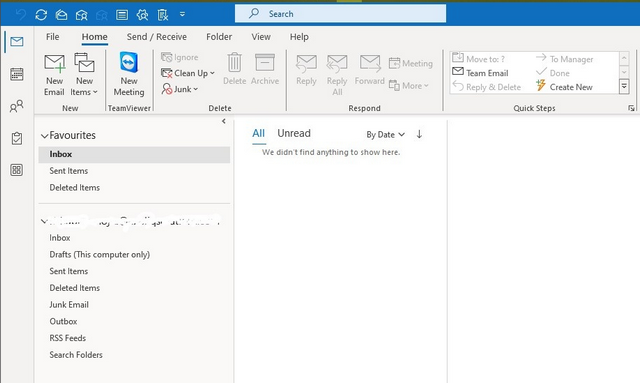Select the To Manager quick step
640x383 pixels.
point(564,59)
